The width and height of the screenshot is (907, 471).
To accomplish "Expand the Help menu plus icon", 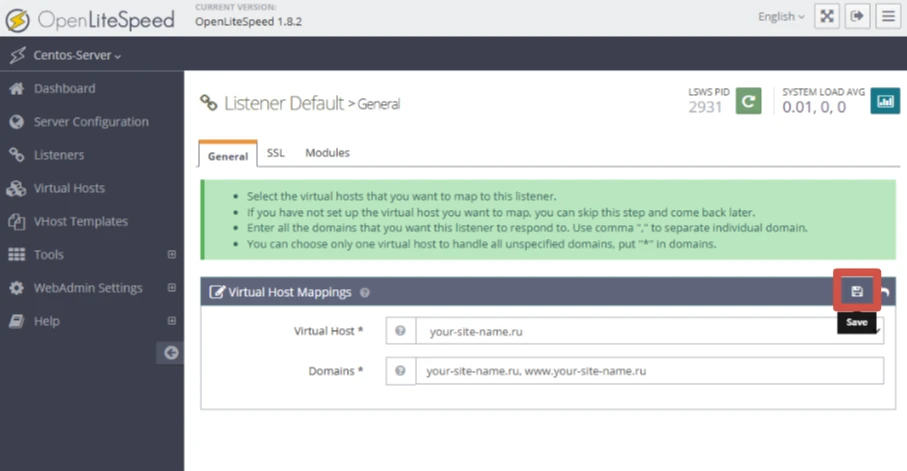I will [172, 321].
